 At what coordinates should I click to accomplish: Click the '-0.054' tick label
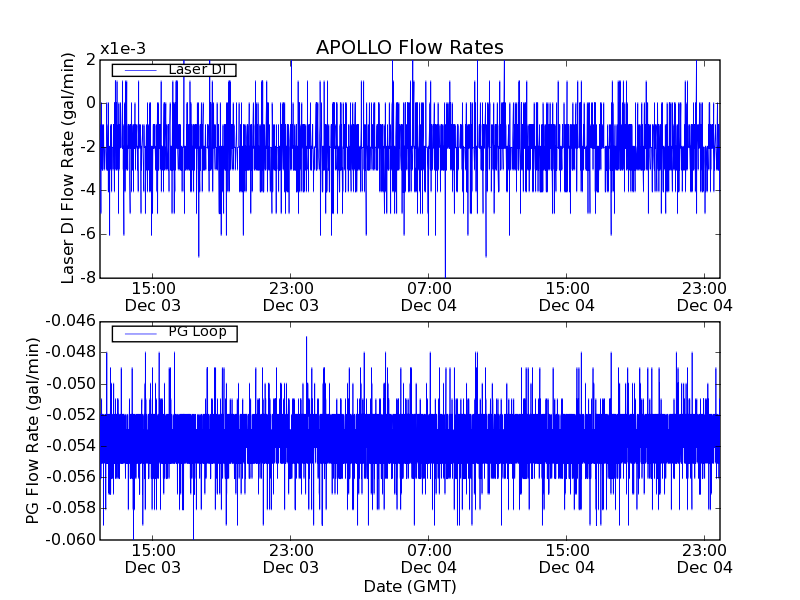pos(70,446)
